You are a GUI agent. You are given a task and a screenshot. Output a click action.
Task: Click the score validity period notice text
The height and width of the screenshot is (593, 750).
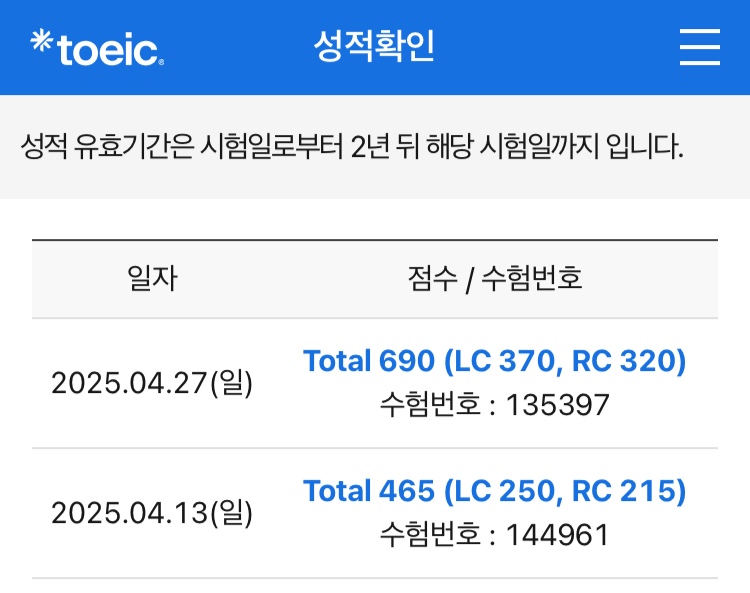coord(352,147)
